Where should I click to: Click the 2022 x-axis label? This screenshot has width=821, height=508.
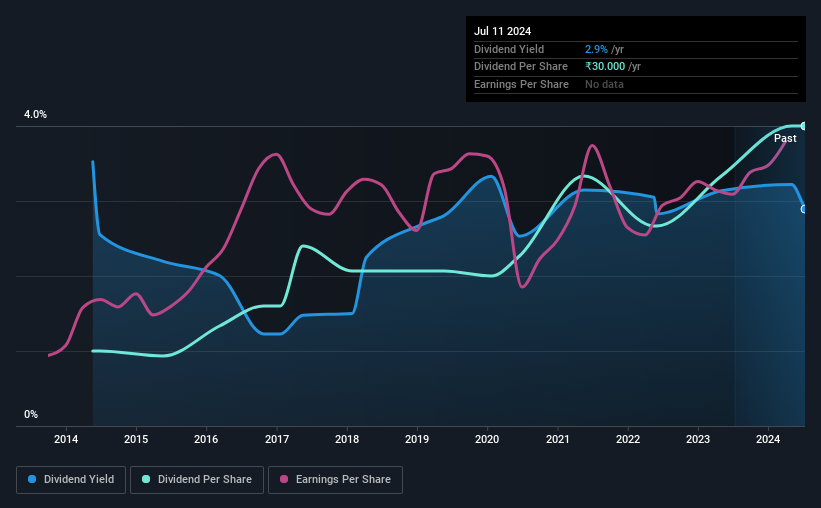[628, 439]
